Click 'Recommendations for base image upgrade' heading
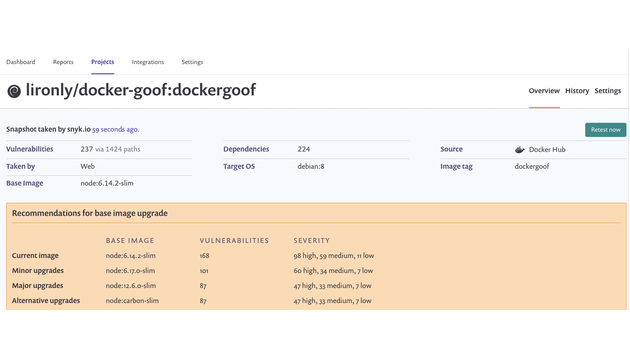Screen dimensions: 630x360 pos(90,213)
